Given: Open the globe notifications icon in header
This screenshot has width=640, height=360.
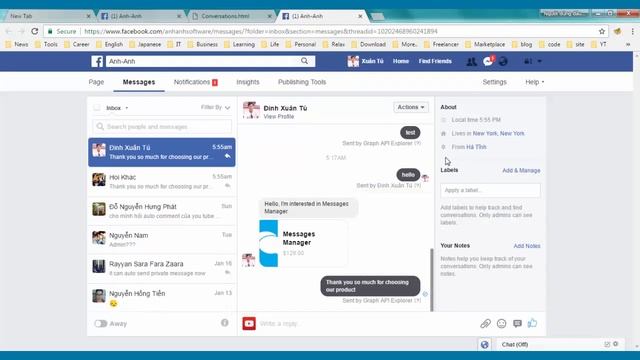Looking at the screenshot, I should point(503,61).
